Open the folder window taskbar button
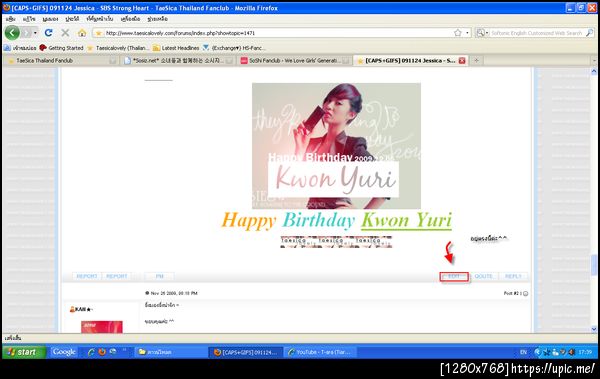 (170, 352)
